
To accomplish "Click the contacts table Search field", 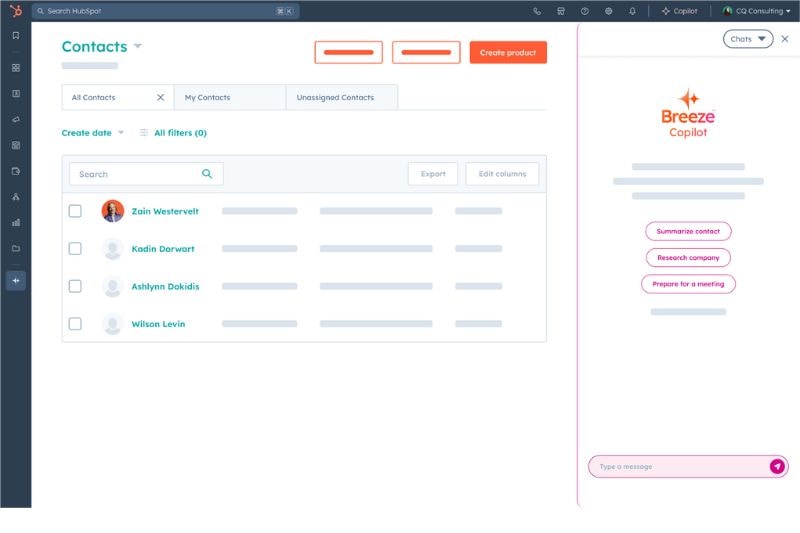I will coord(146,174).
